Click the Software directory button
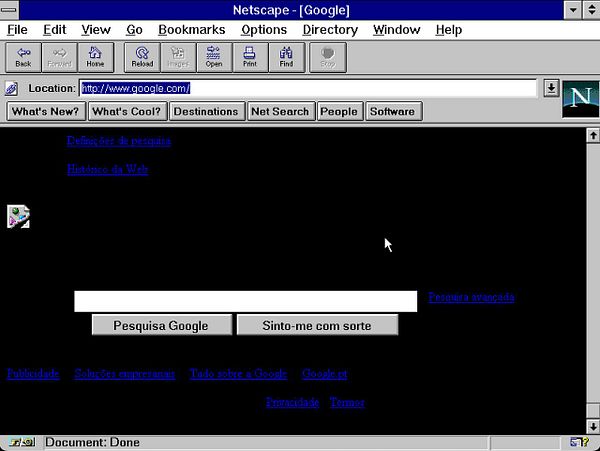The image size is (600, 451). coord(393,111)
